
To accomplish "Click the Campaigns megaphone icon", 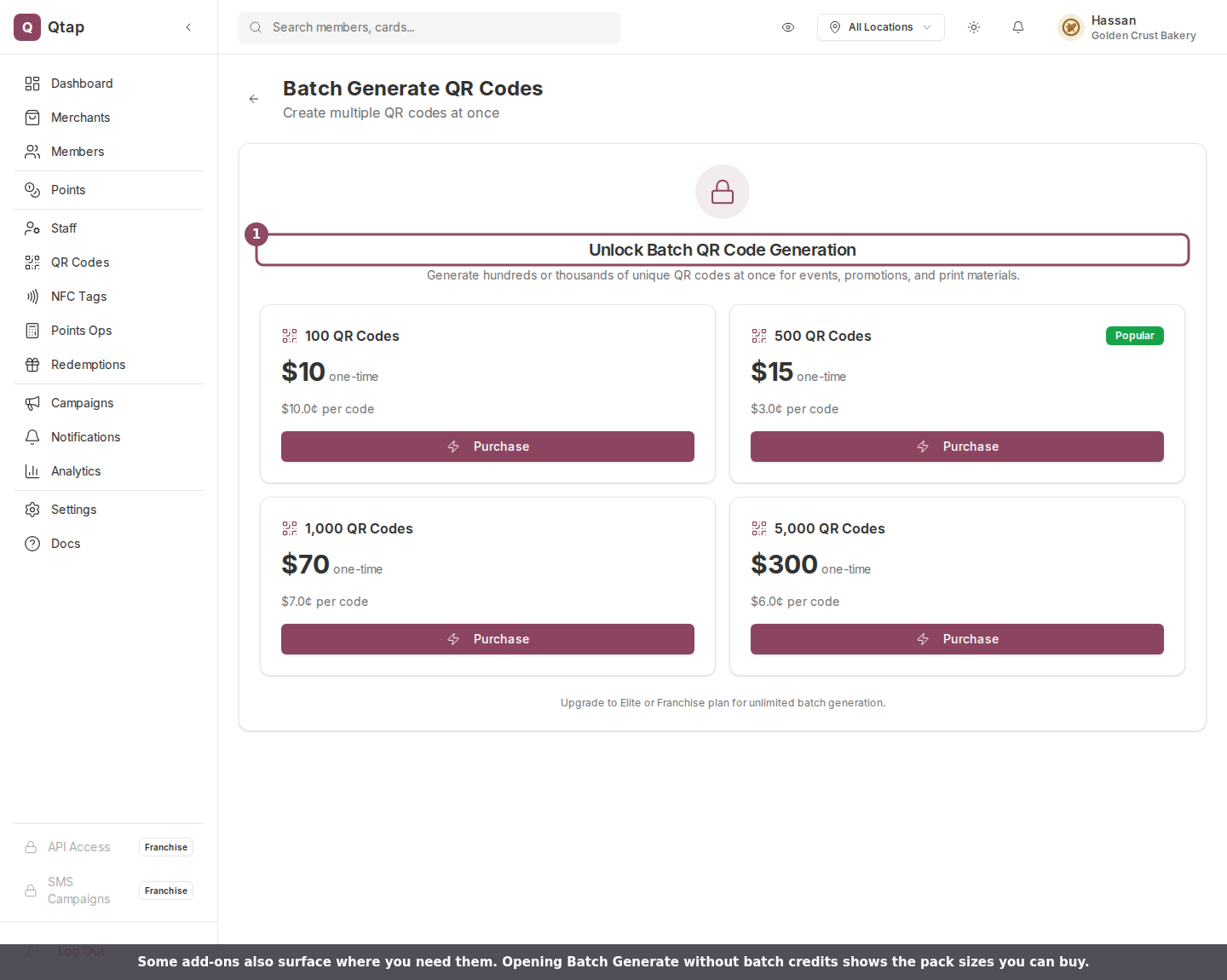I will click(32, 403).
